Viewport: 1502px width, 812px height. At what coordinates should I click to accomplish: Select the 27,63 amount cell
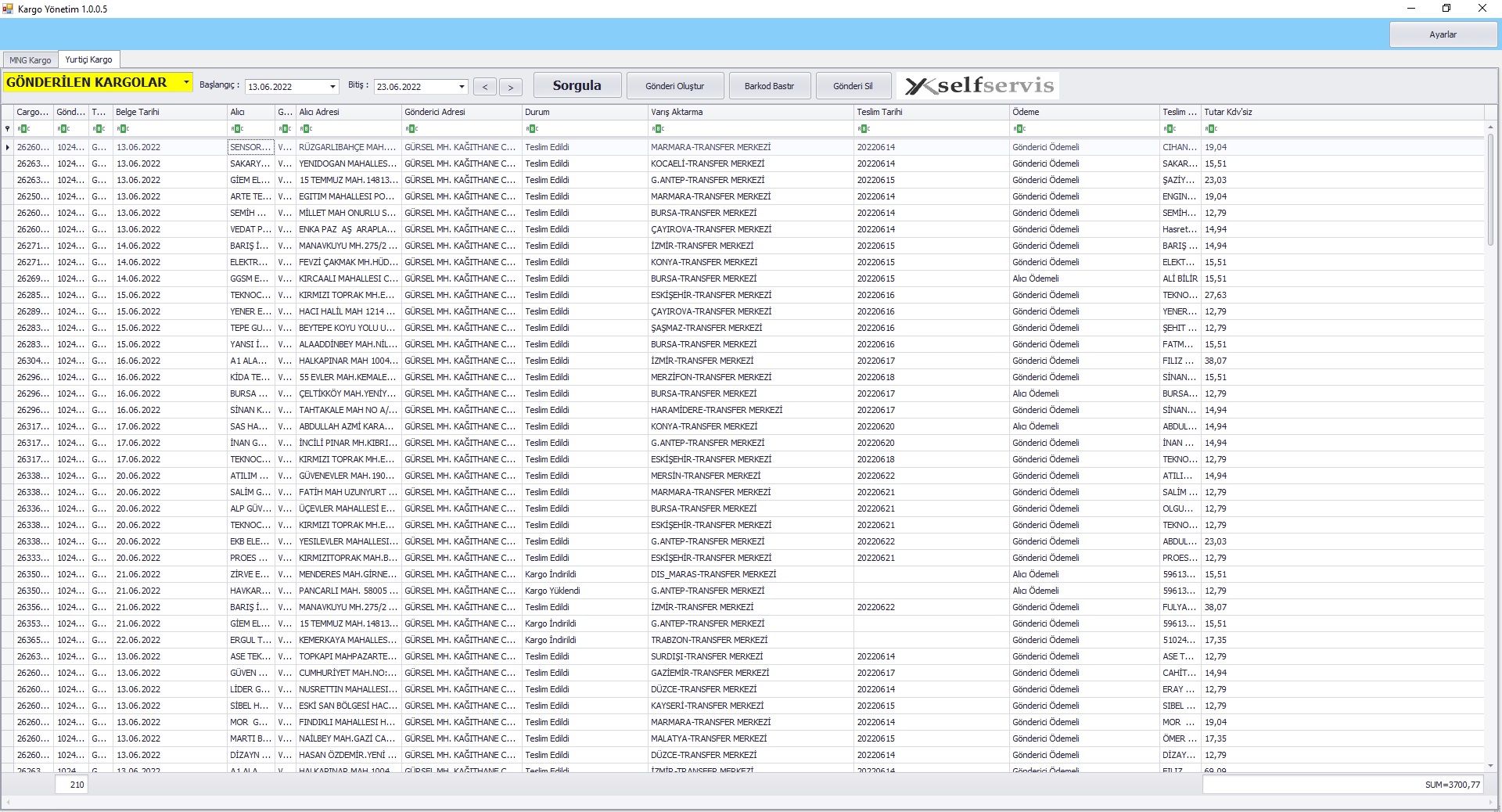[x=1342, y=295]
